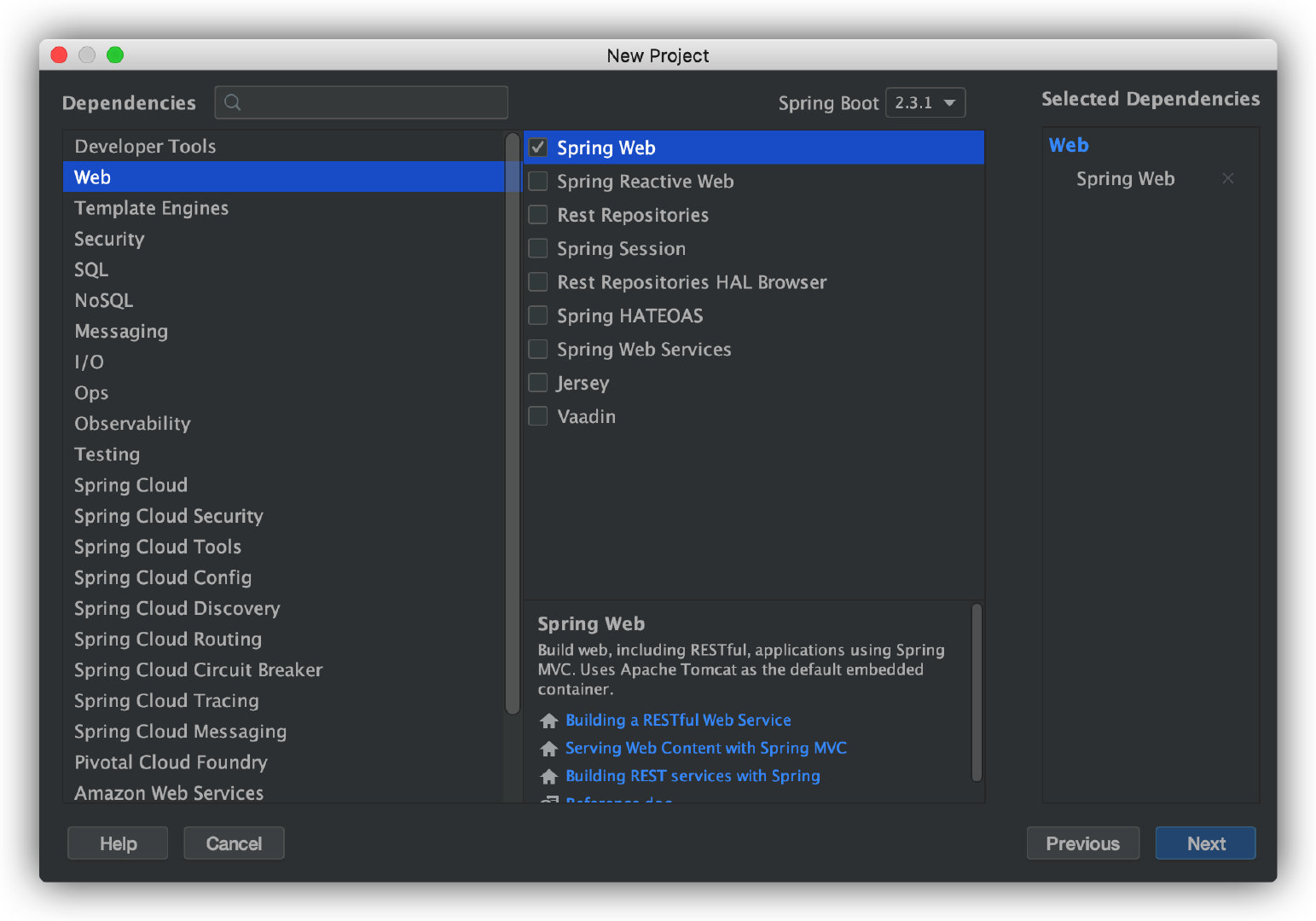Image resolution: width=1316 pixels, height=921 pixels.
Task: Click the Next button
Action: click(x=1205, y=843)
